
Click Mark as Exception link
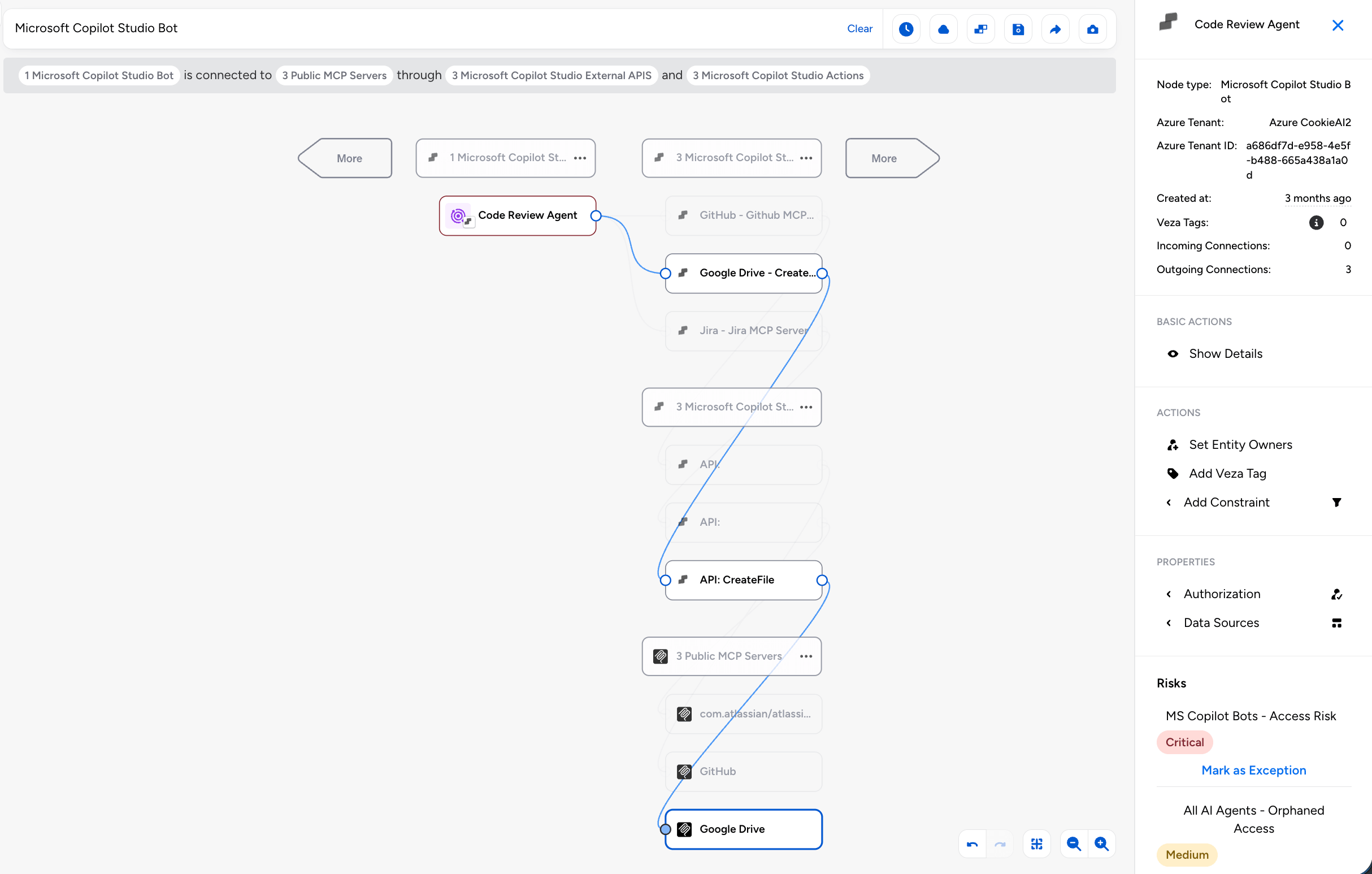(x=1253, y=770)
